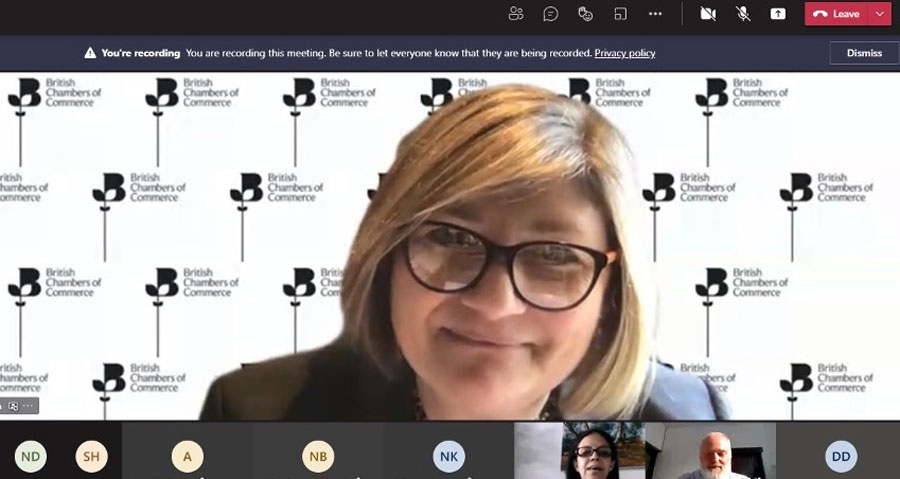Click 'You're recording' banner text
900x479 pixels.
coord(141,53)
